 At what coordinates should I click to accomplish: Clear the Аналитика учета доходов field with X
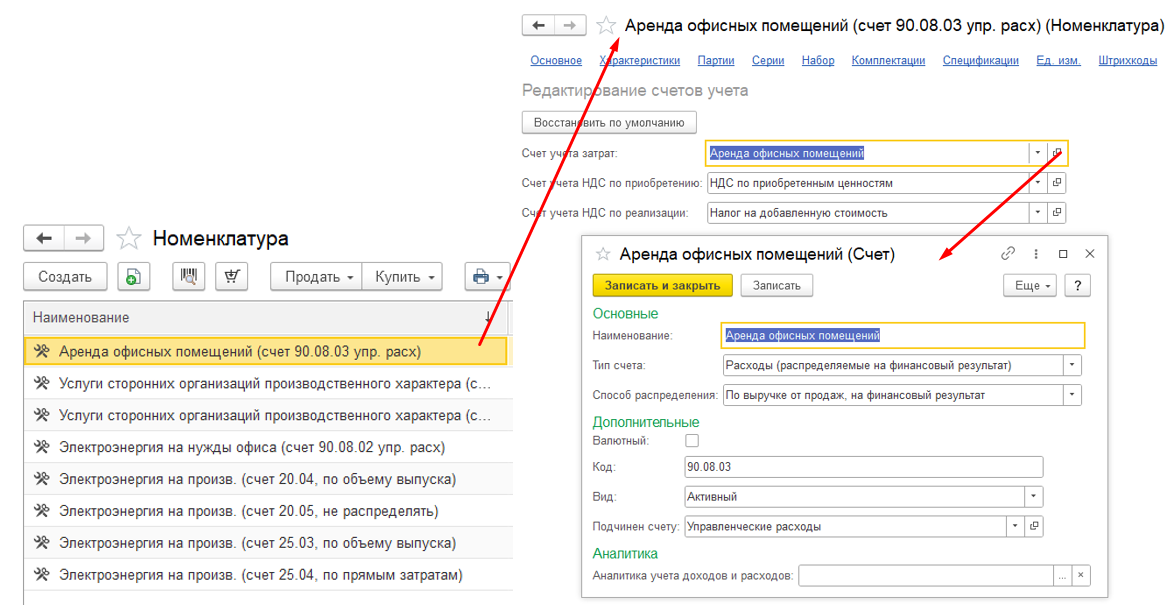pos(1080,576)
